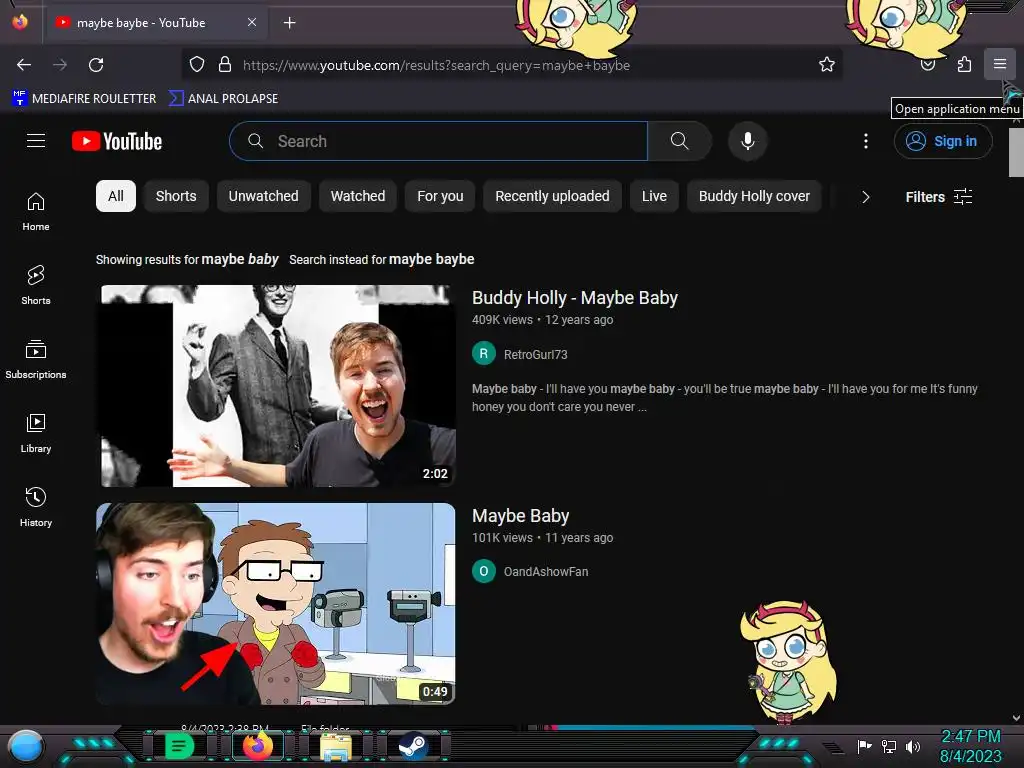Open network icon in system tray

pos(889,746)
